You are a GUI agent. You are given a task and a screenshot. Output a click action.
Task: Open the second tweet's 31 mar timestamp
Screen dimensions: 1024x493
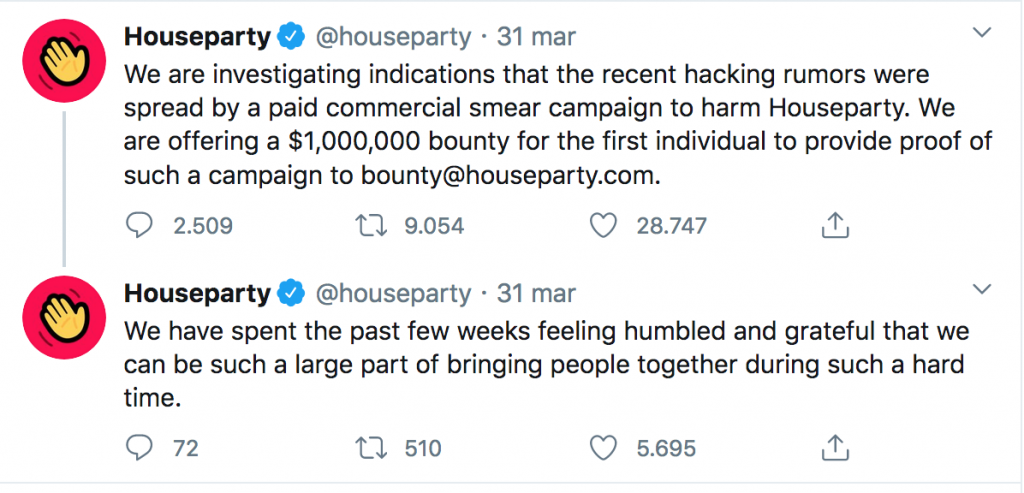click(x=536, y=293)
